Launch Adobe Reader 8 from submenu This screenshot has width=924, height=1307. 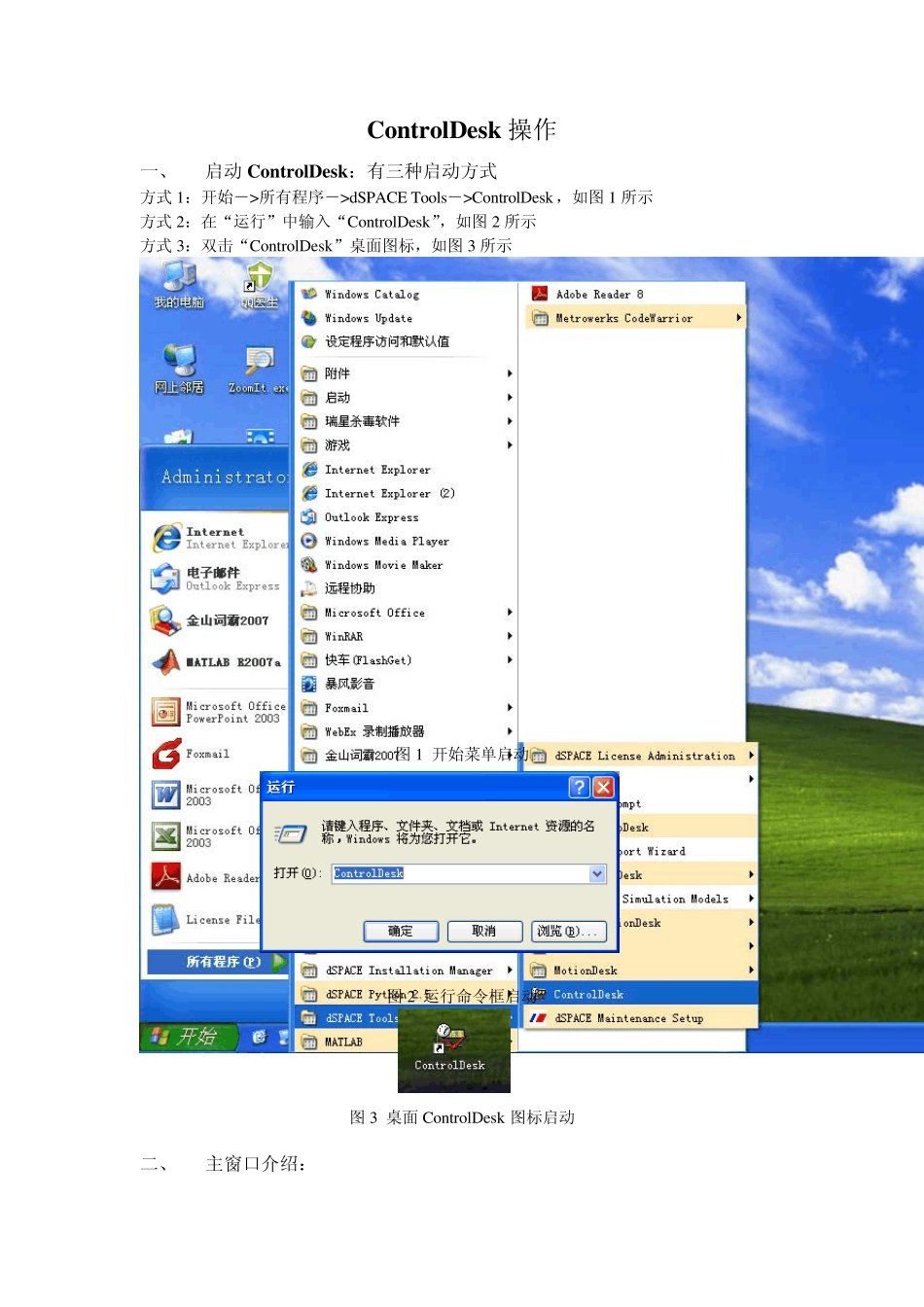(587, 294)
